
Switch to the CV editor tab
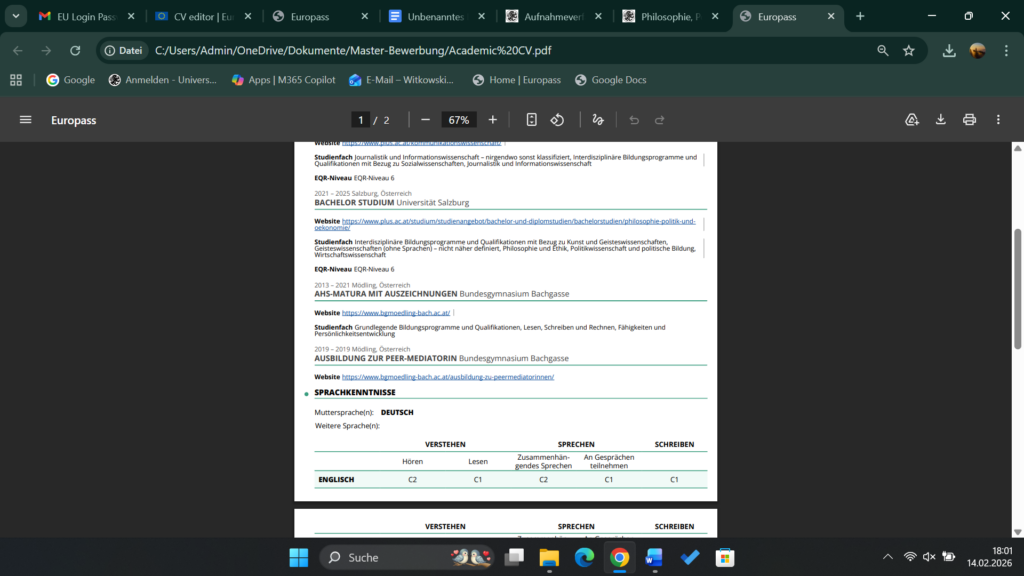coord(204,16)
